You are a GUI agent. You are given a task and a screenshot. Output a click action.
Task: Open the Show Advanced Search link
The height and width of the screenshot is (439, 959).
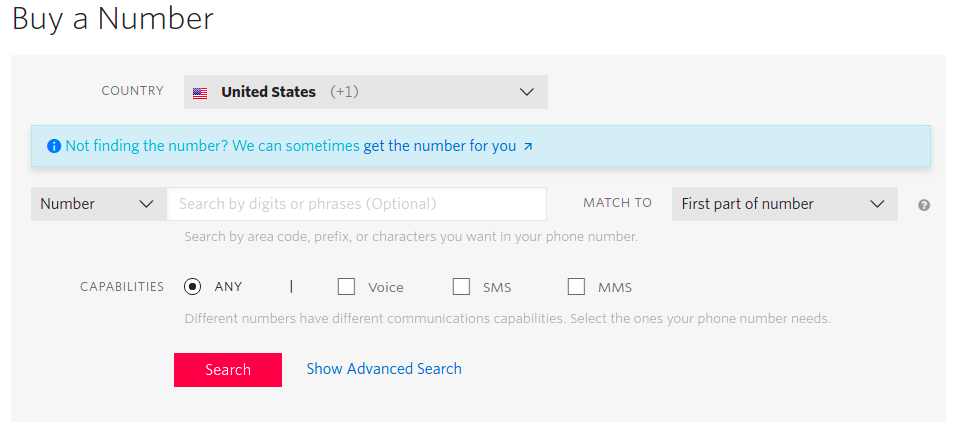(384, 369)
